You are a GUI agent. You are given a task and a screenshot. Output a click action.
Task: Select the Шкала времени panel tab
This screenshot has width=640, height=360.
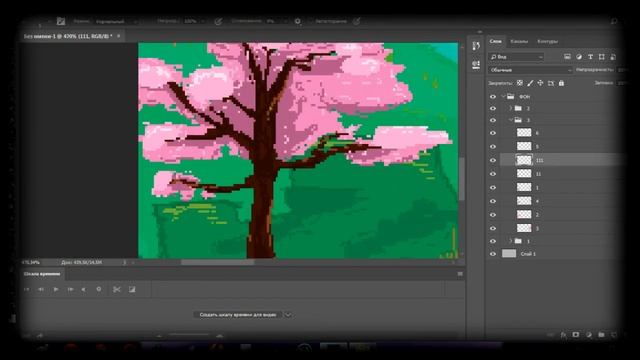coord(42,274)
